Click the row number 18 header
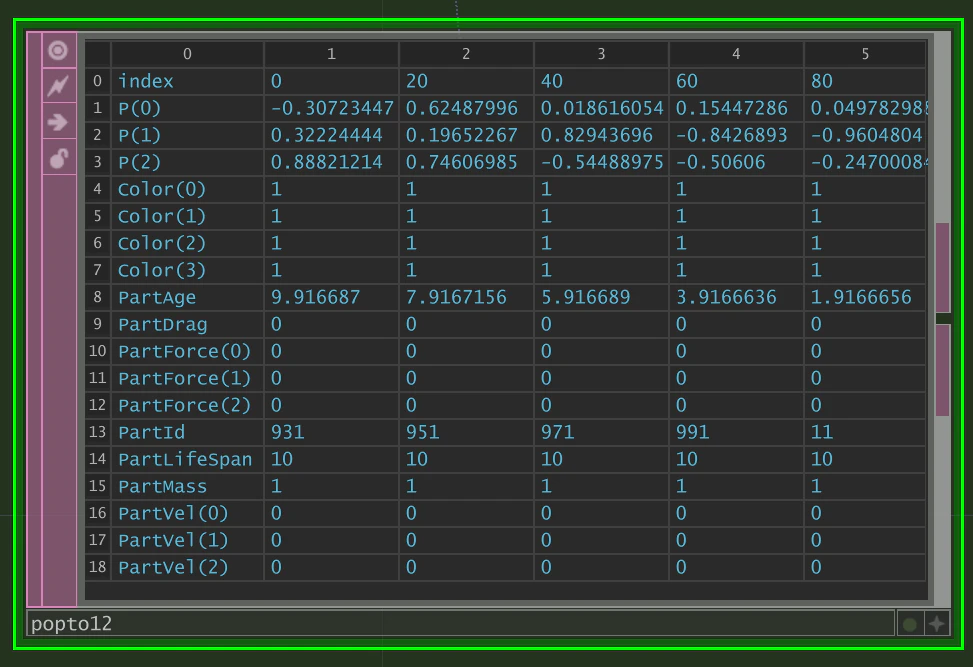The height and width of the screenshot is (667, 973). click(x=97, y=567)
